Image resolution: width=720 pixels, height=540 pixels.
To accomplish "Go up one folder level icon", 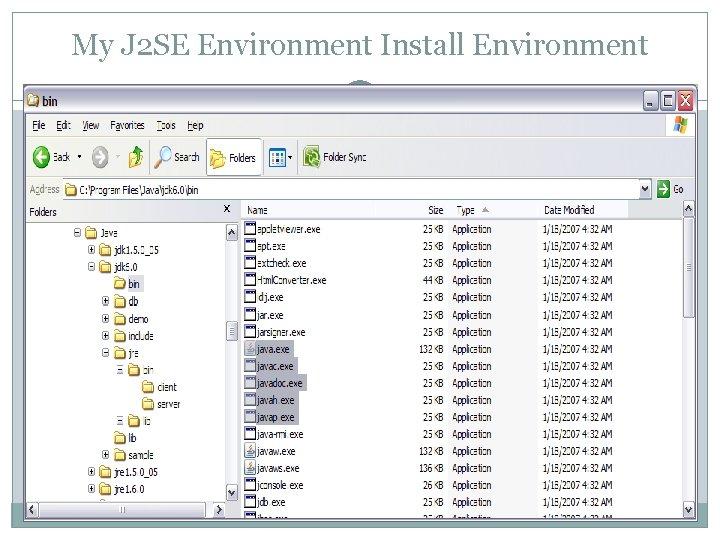I will (x=135, y=157).
